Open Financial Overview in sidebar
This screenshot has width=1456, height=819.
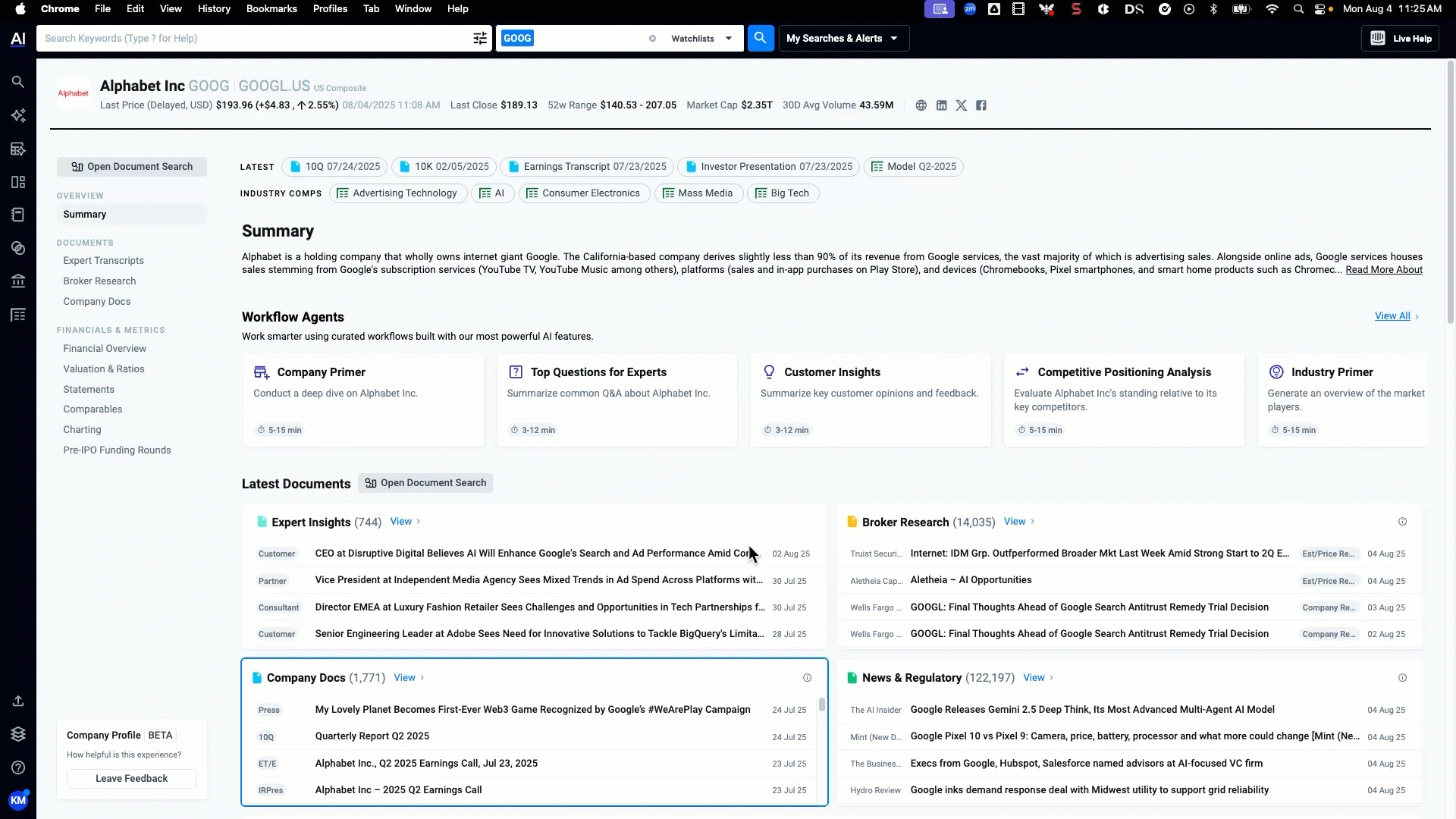click(105, 349)
